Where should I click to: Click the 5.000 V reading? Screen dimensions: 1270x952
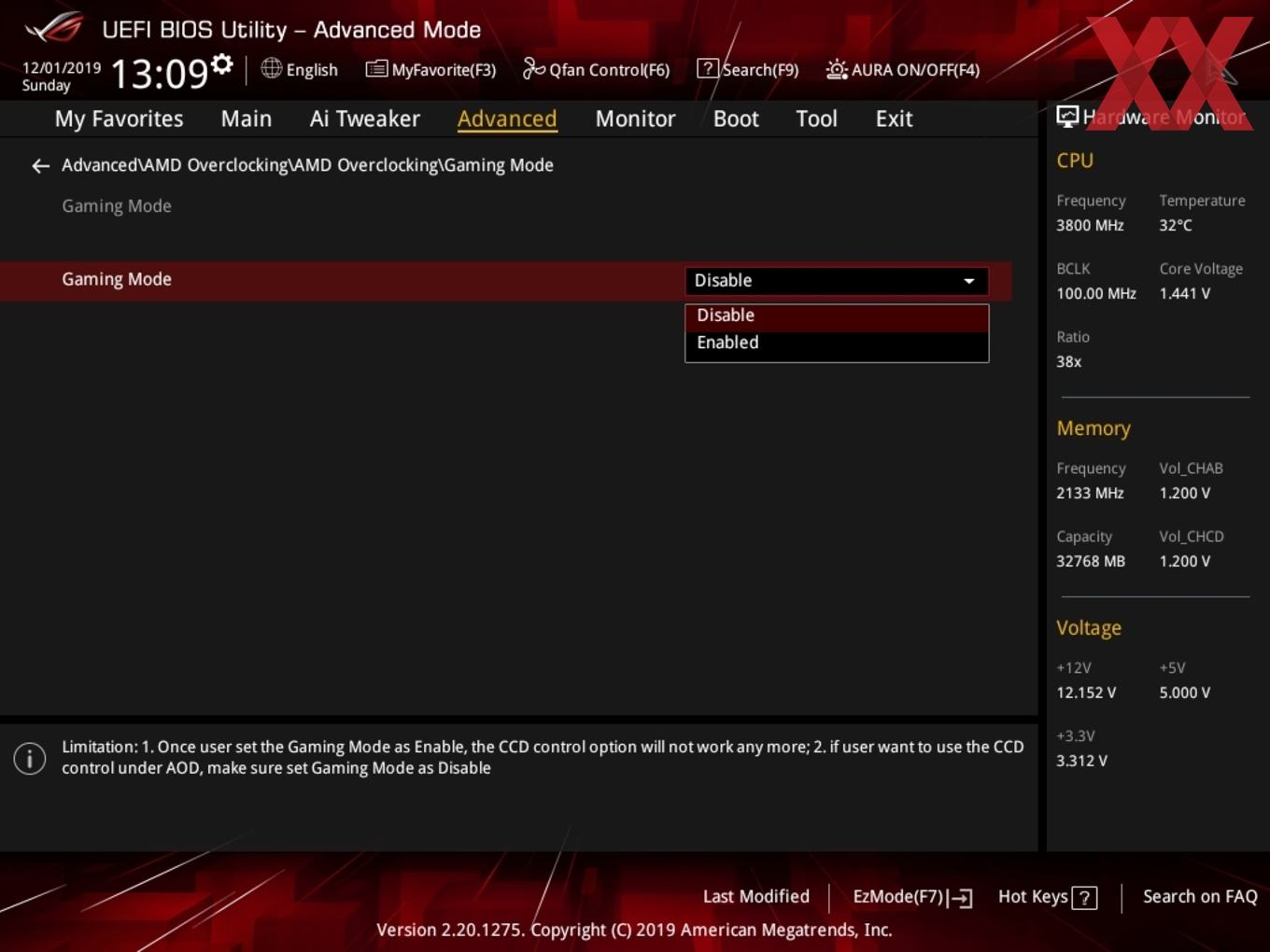click(x=1184, y=693)
